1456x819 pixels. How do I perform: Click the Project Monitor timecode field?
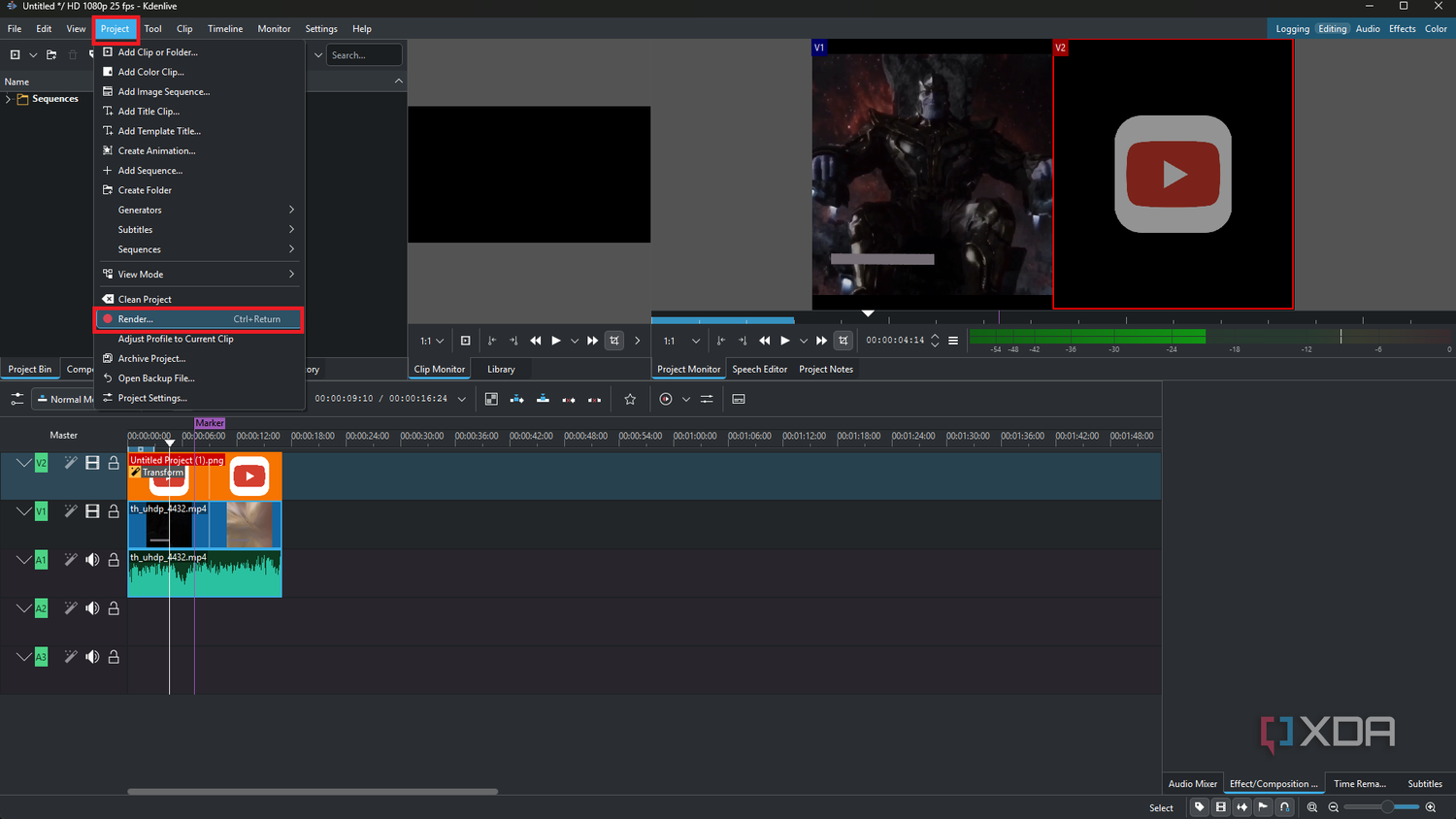895,341
